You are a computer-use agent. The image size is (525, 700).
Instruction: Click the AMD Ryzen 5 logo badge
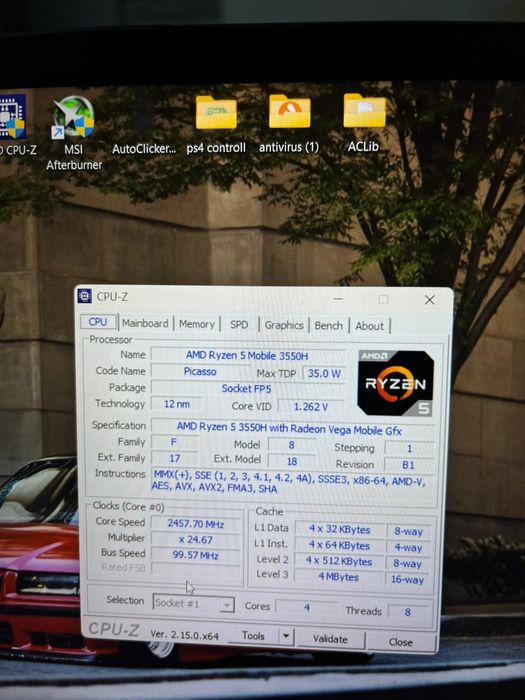point(395,383)
